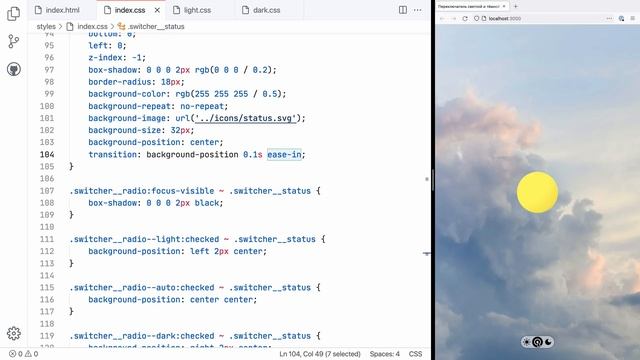Click the browser back arrow
Viewport: 640px width, 360px height.
click(x=442, y=19)
